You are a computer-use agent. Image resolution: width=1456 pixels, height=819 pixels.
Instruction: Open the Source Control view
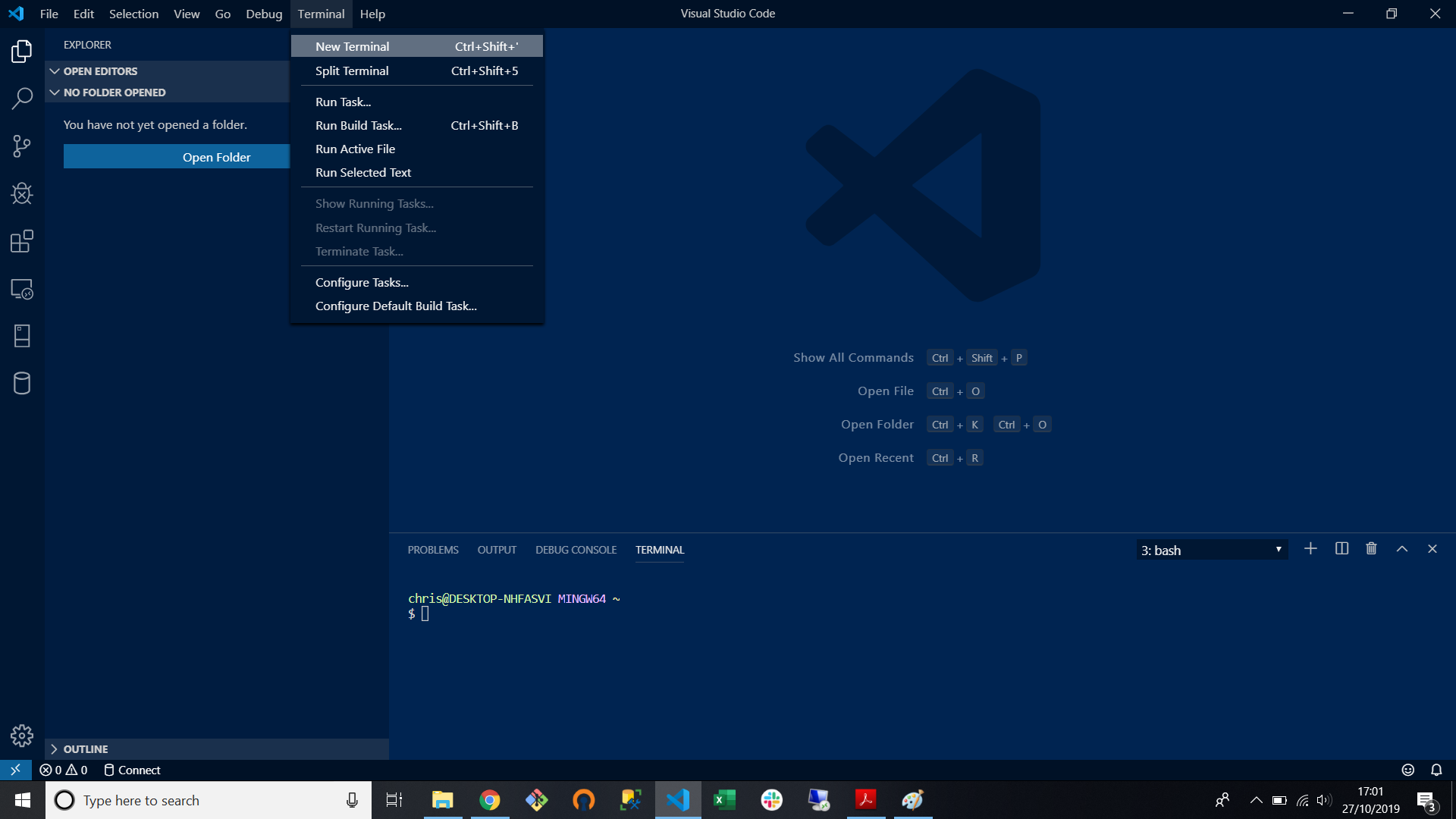(22, 146)
